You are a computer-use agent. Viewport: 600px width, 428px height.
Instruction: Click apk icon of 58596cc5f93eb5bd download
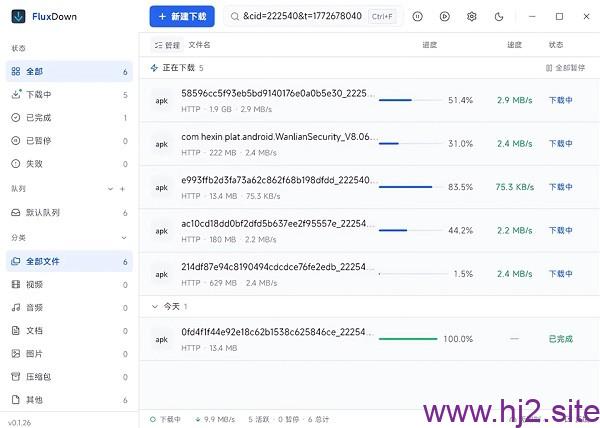click(161, 101)
